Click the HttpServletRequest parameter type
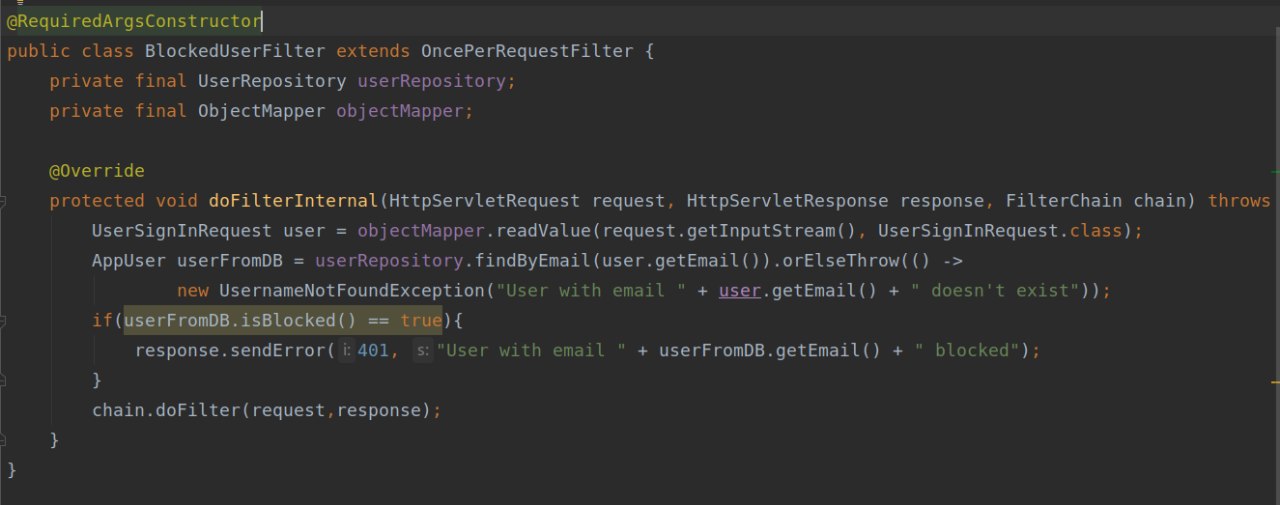Viewport: 1280px width, 505px height. (485, 201)
